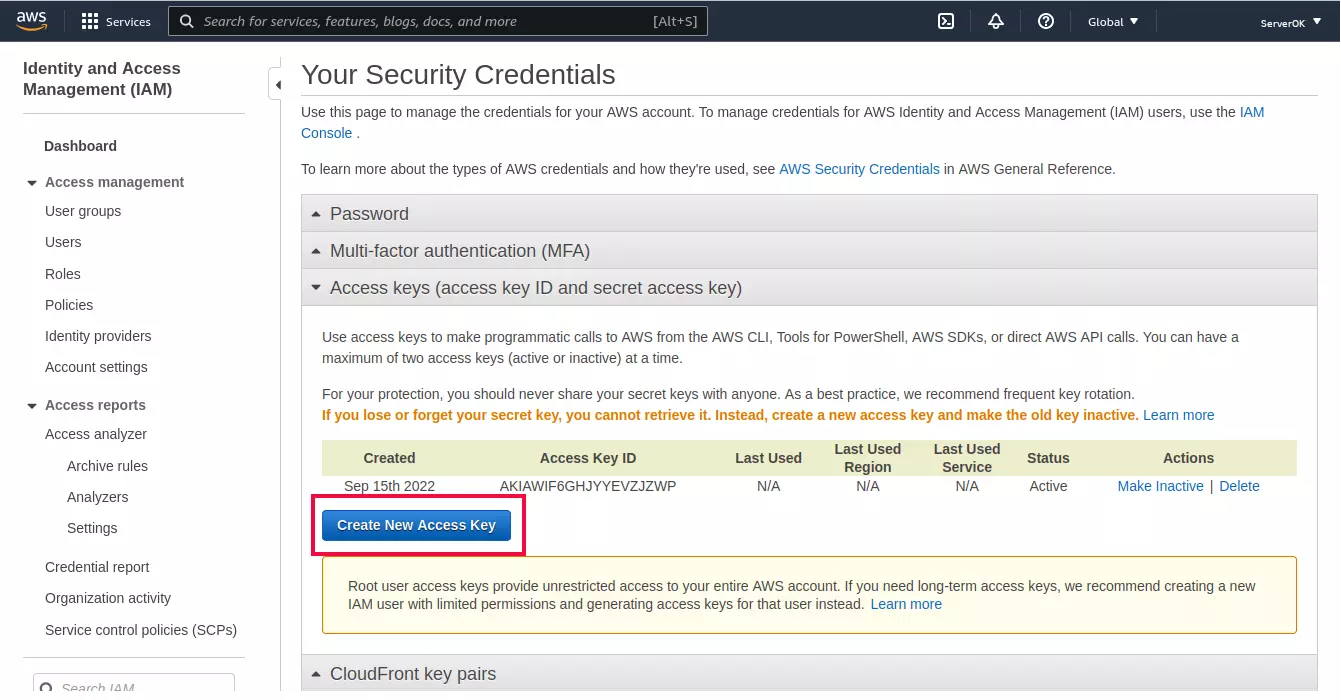Open the Global region dropdown
This screenshot has height=700, width=1341.
point(1112,20)
